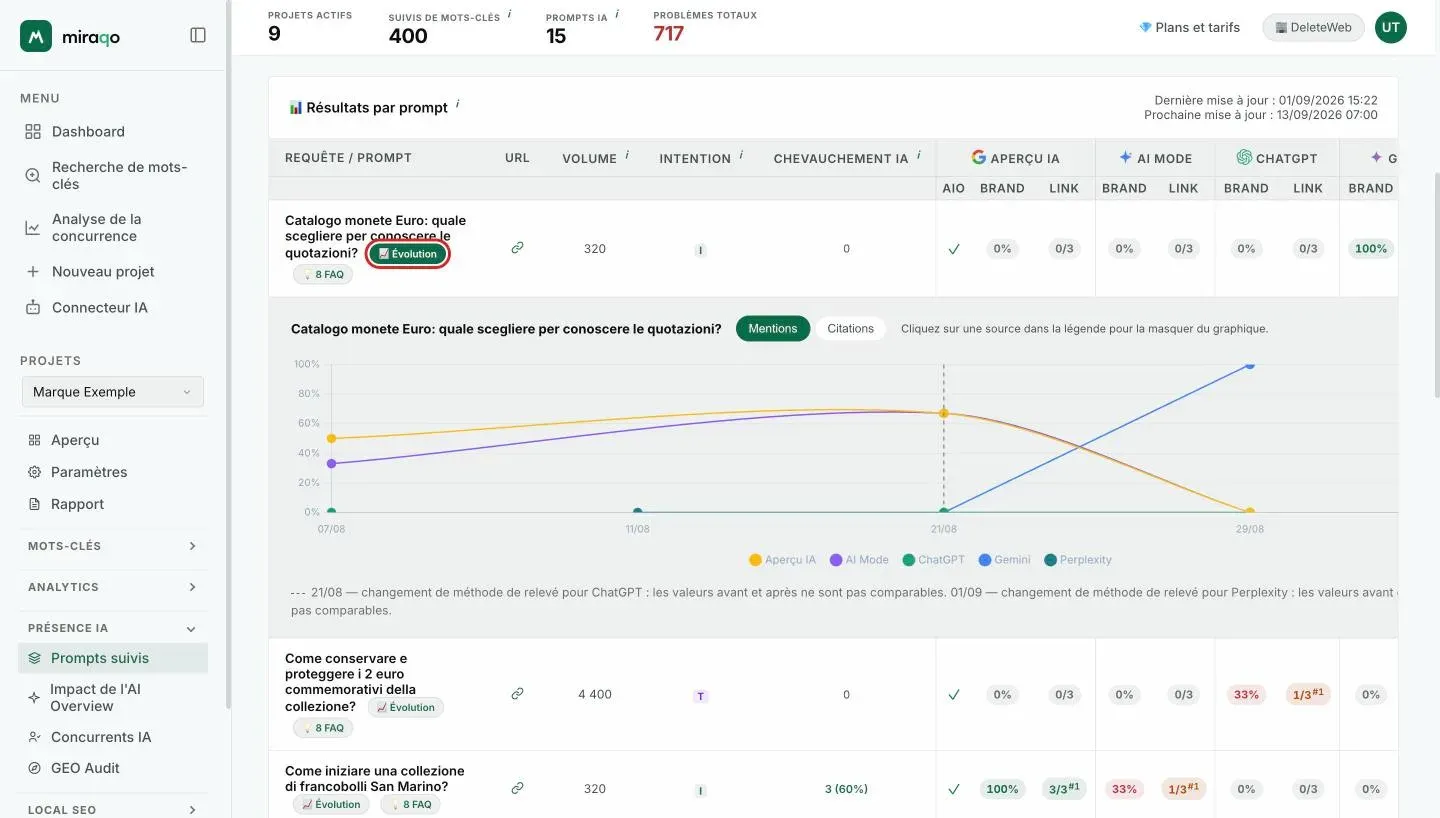
Task: Click the Chevauchement IA info icon
Action: pyautogui.click(x=918, y=155)
